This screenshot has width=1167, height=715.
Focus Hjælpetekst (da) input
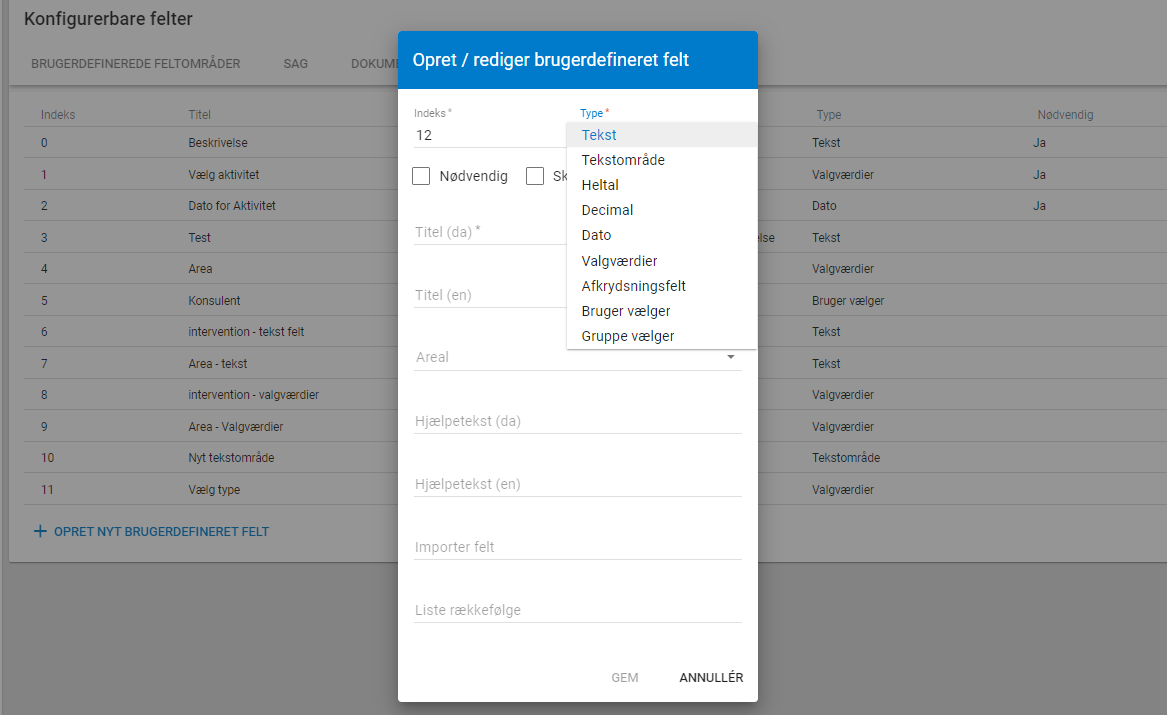click(x=578, y=421)
